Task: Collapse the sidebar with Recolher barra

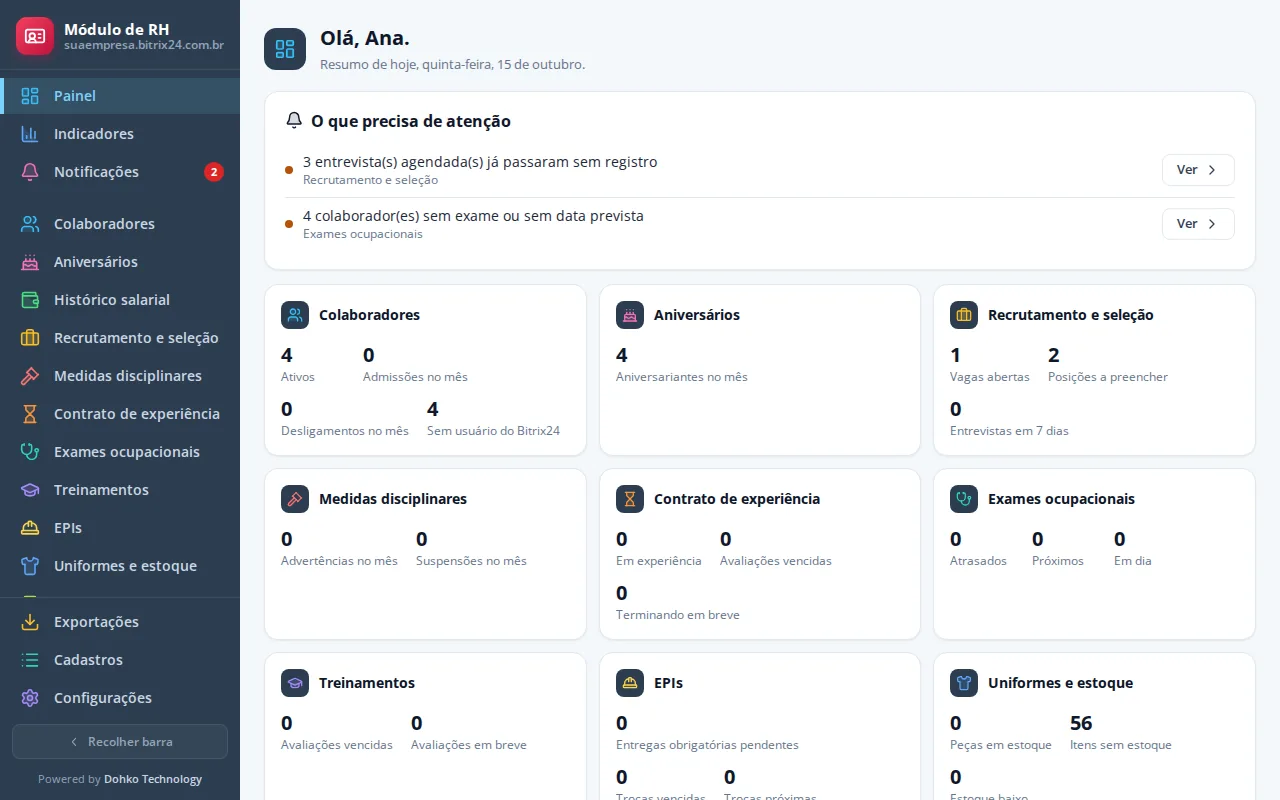Action: (120, 742)
